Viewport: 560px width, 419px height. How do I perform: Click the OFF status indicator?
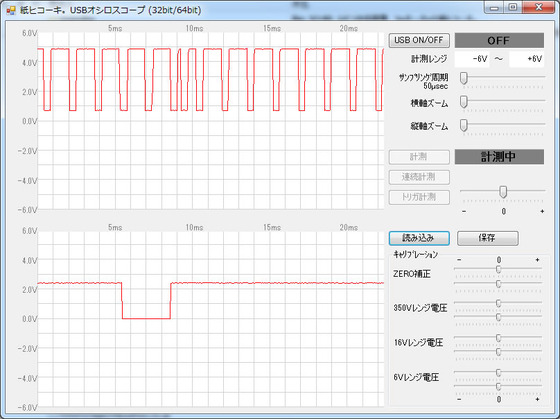[x=499, y=40]
